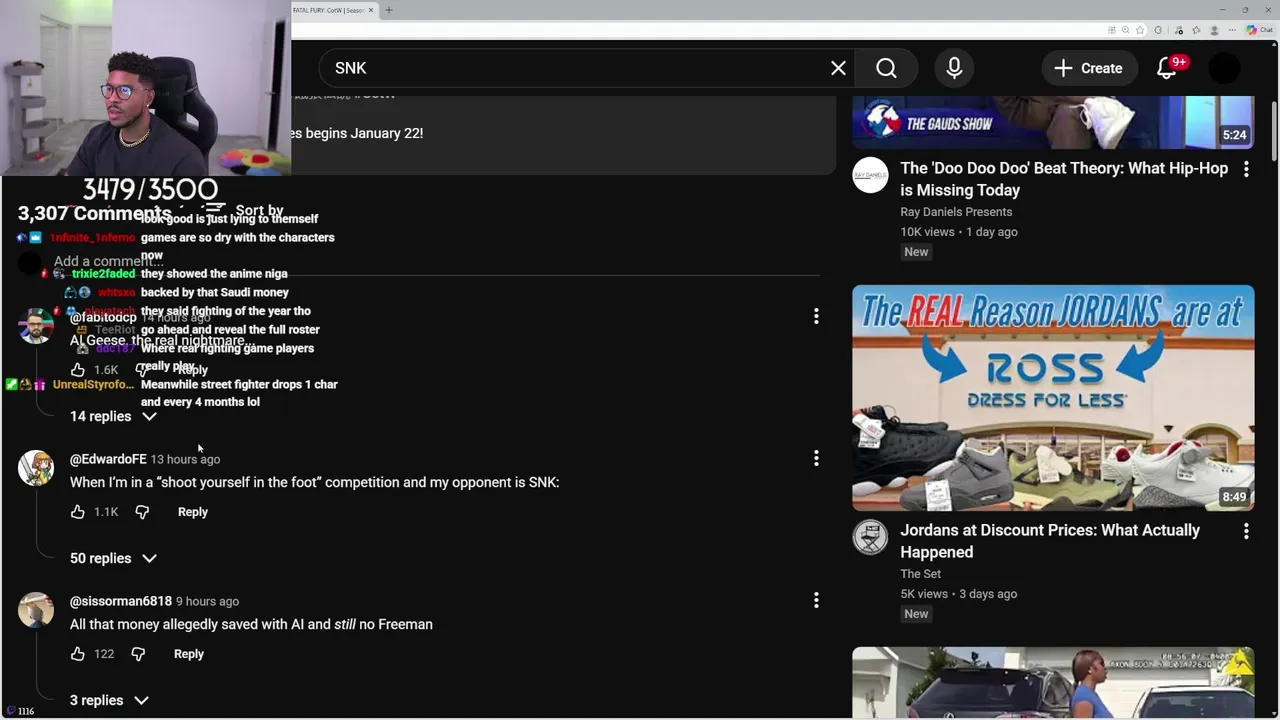1280x720 pixels.
Task: Like the @sissorman6818 comment
Action: 78,654
